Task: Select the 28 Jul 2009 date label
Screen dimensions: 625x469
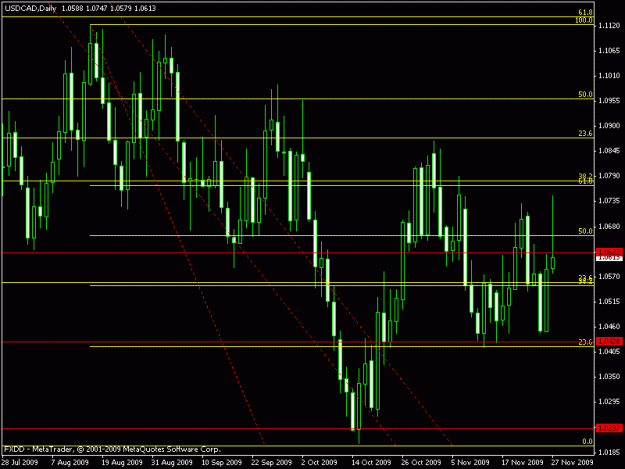Action: 20,462
